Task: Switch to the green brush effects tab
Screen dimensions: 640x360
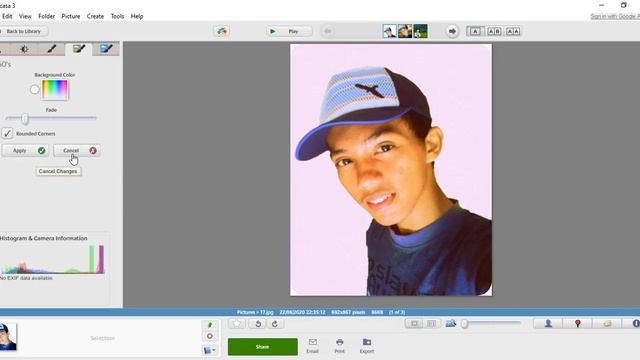Action: 79,49
